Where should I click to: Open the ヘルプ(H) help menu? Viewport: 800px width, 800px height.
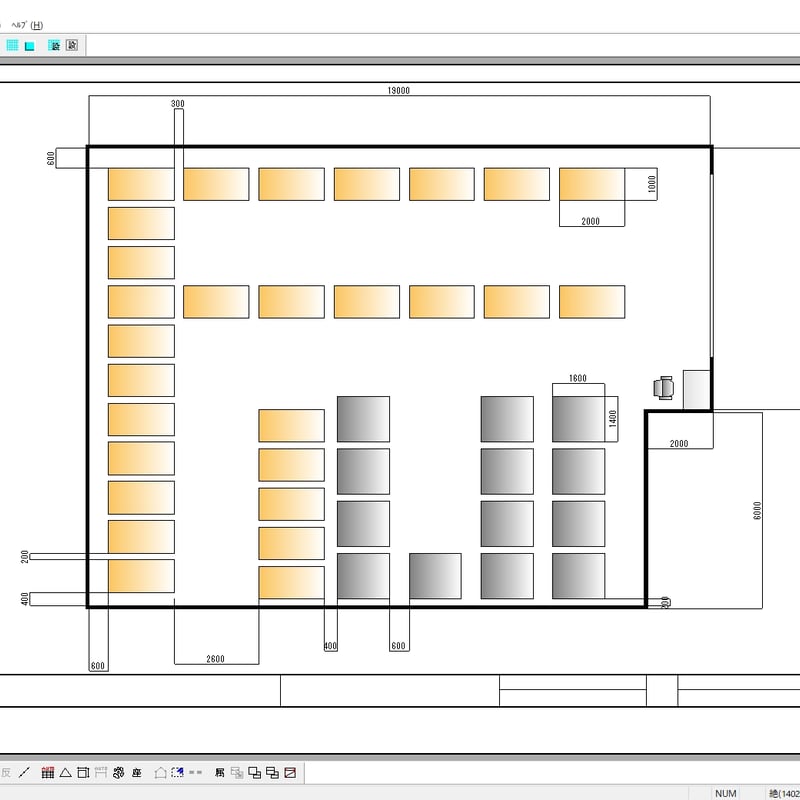pyautogui.click(x=27, y=24)
